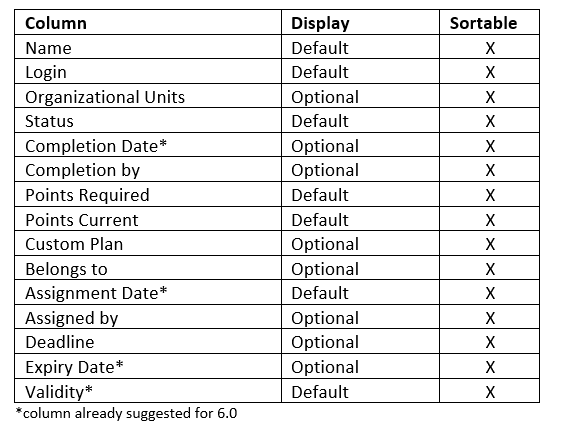This screenshot has height=426, width=587.
Task: Click the X in the Name row
Action: point(490,48)
